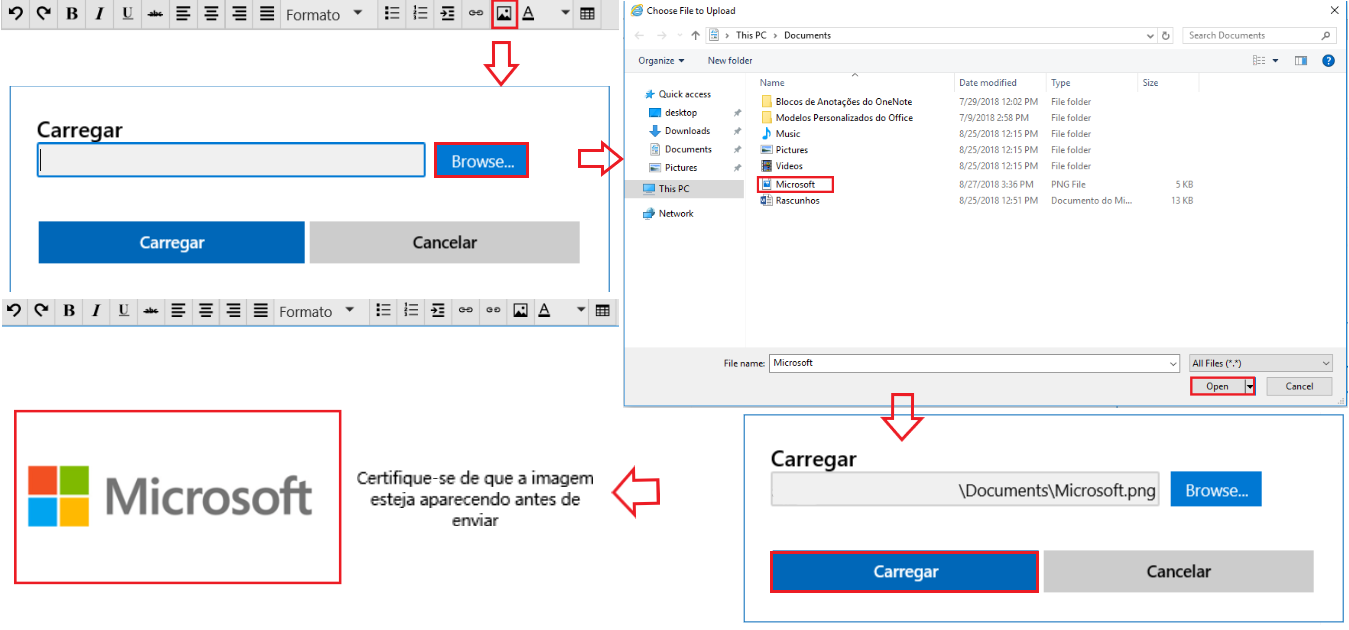Image resolution: width=1349 pixels, height=630 pixels.
Task: Open the font color dropdown arrow in lower toolbar
Action: pyautogui.click(x=581, y=311)
